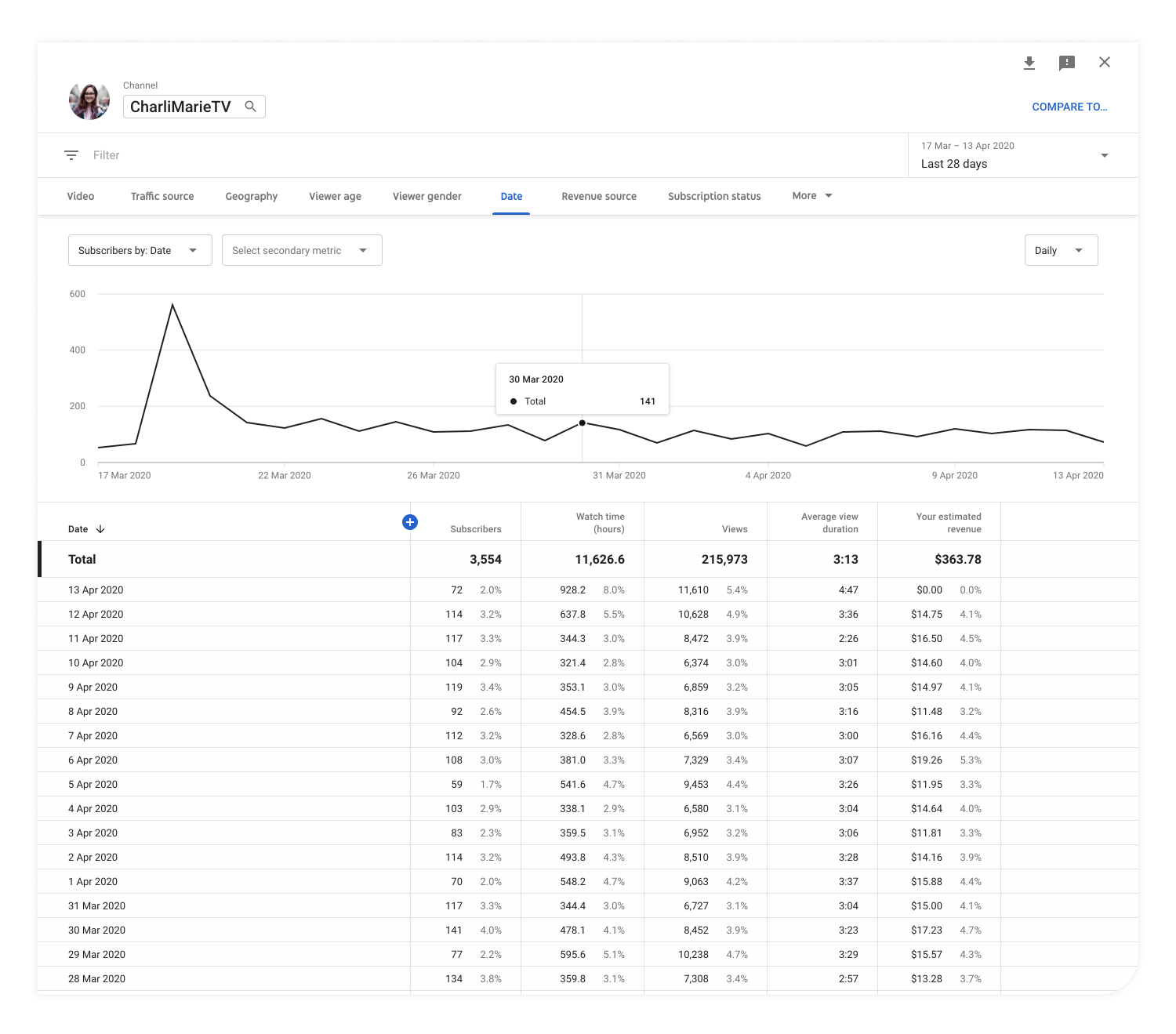The image size is (1176, 1034).
Task: Select the 7 Apr 2020 row
Action: pyautogui.click(x=588, y=735)
